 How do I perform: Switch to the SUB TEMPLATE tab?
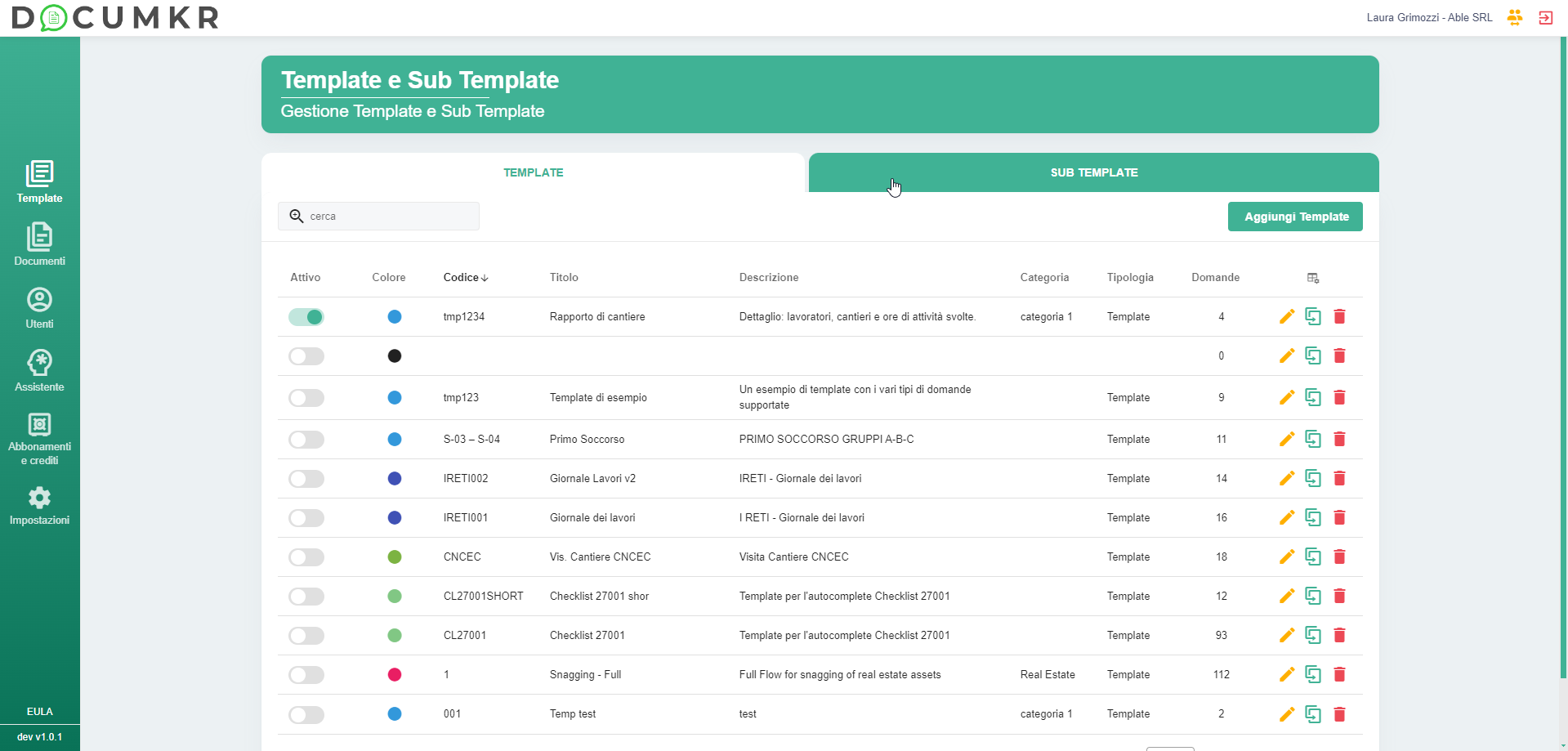1093,172
